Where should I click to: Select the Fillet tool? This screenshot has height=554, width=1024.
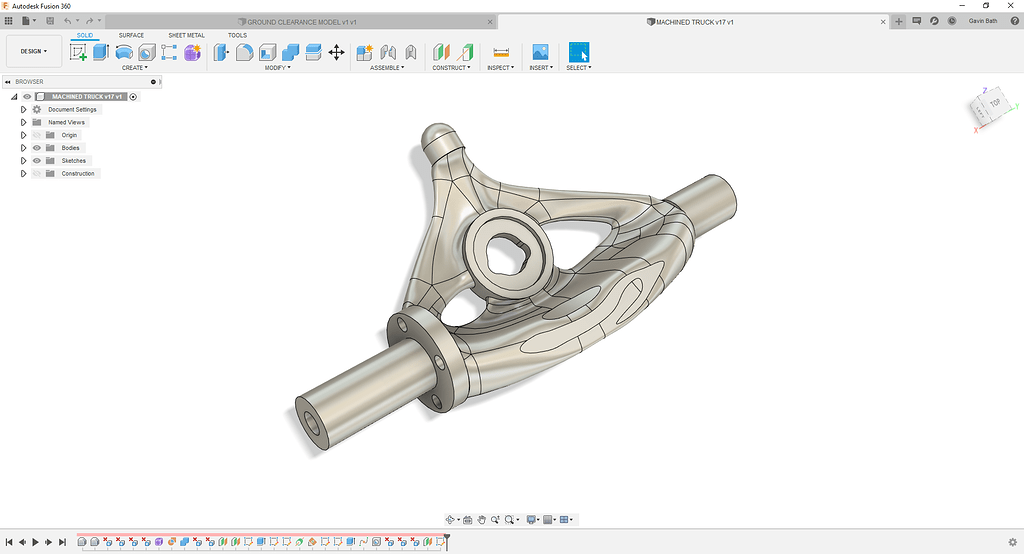click(244, 52)
